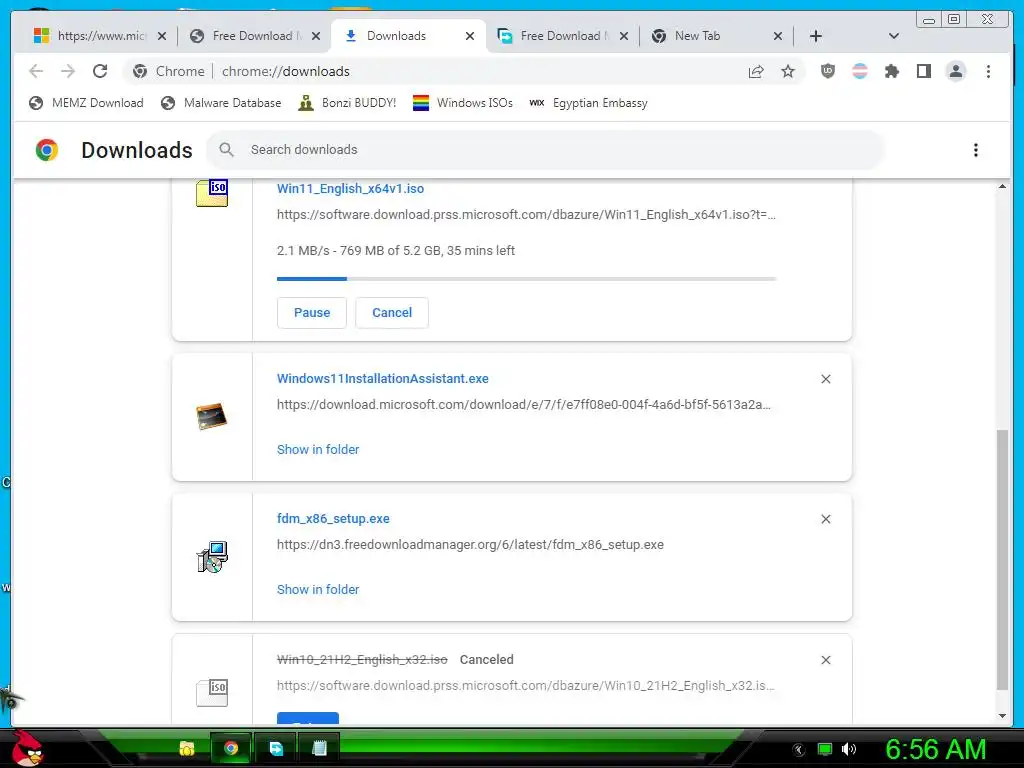Show Windows11InstallationAssistant.exe in folder
The image size is (1024, 768).
[x=318, y=449]
